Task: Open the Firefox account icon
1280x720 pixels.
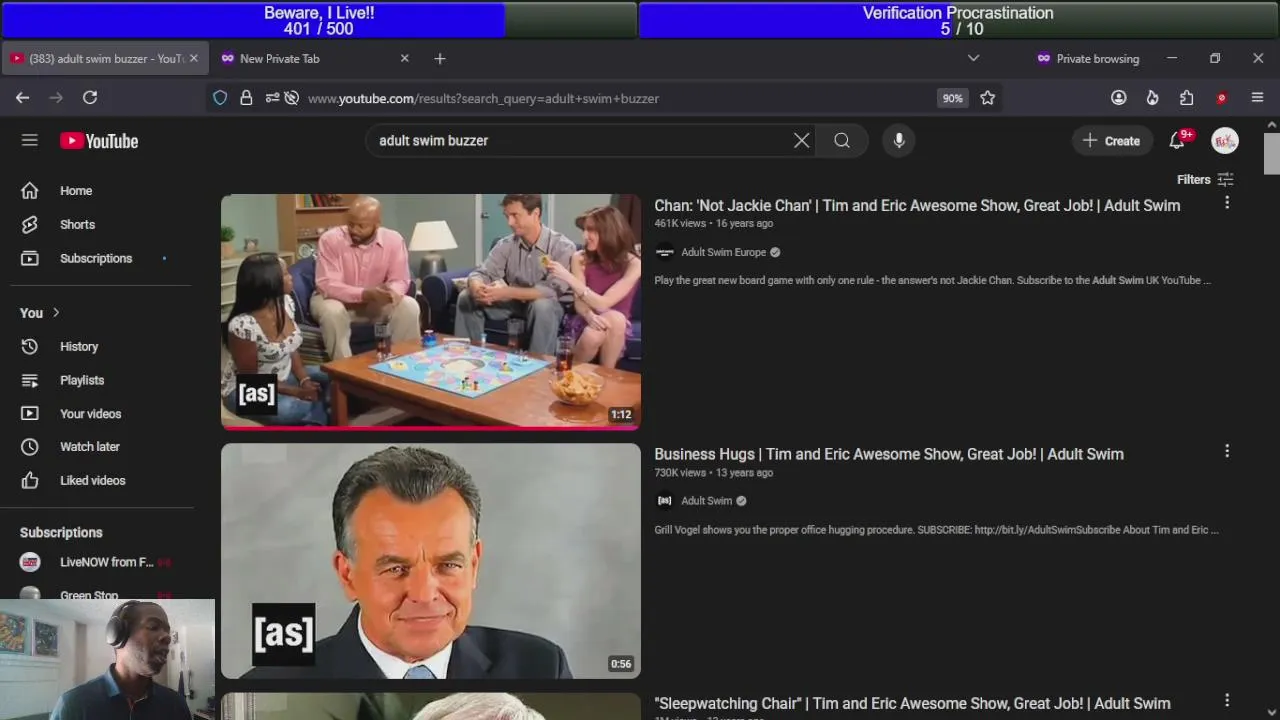Action: [x=1119, y=98]
